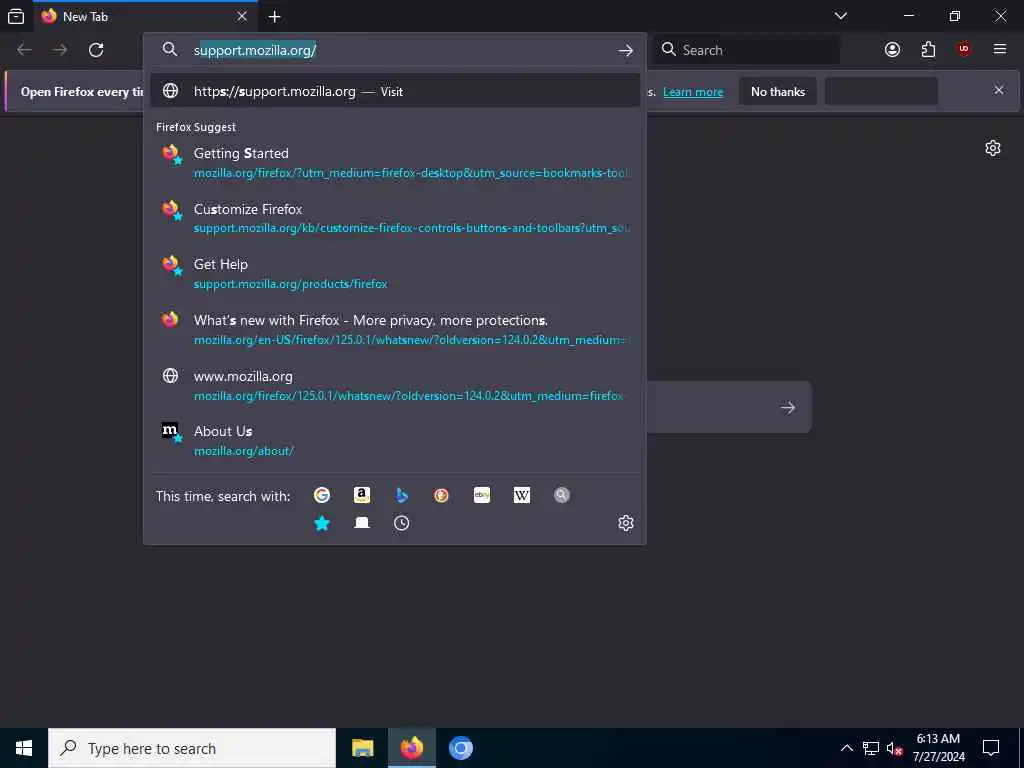Viewport: 1024px width, 768px height.
Task: Click the blank button beside No thanks
Action: [881, 91]
